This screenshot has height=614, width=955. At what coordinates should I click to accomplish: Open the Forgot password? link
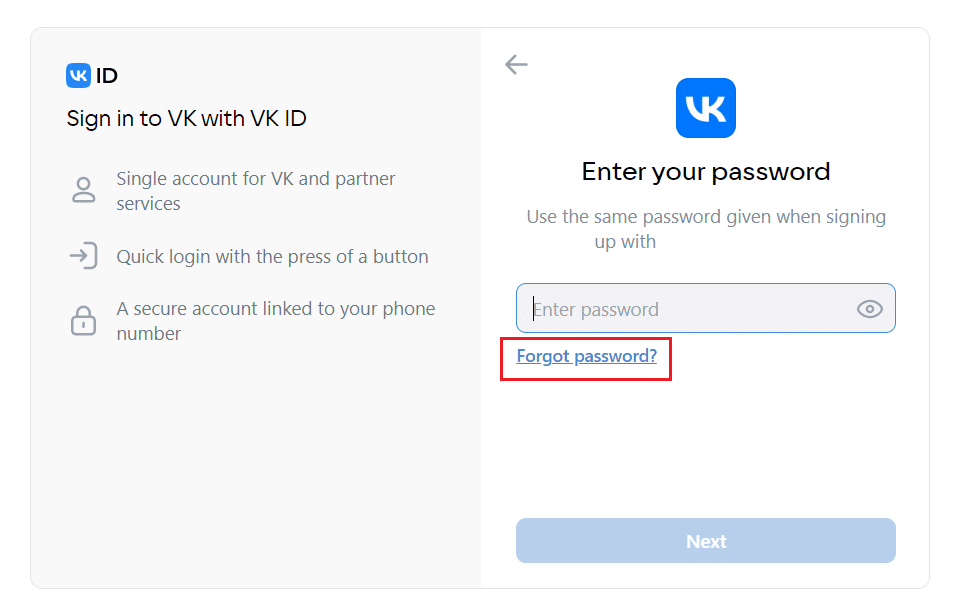click(x=587, y=356)
